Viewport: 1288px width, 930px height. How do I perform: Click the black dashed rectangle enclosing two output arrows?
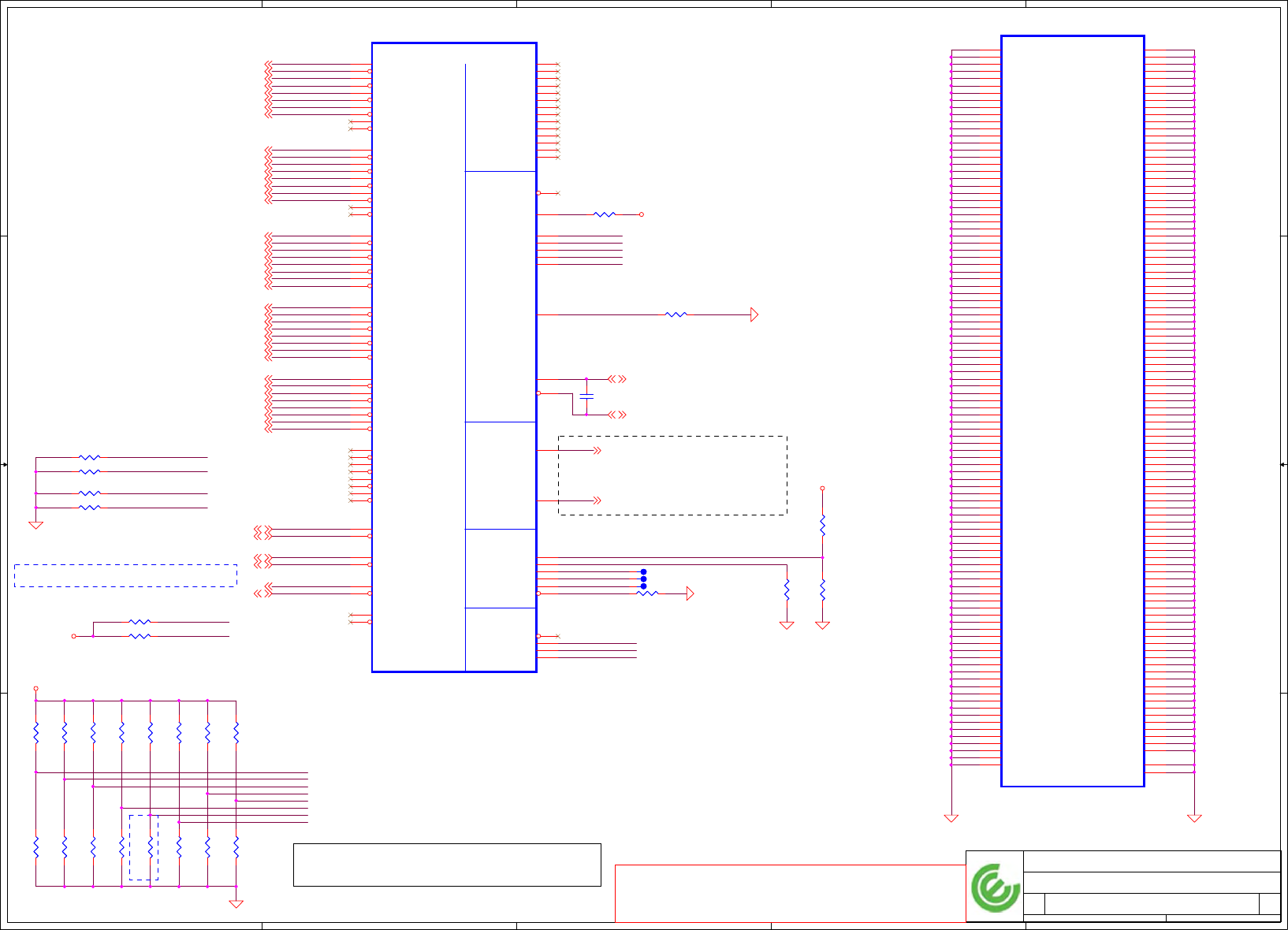point(672,475)
